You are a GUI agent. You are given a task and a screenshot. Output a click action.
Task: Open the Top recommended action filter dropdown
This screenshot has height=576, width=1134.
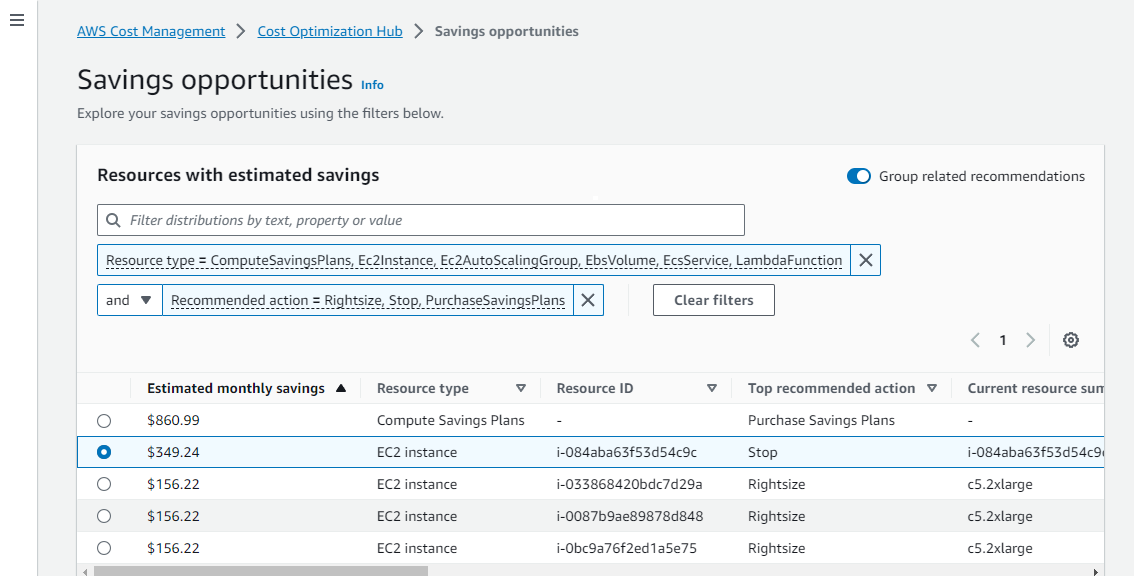point(932,388)
